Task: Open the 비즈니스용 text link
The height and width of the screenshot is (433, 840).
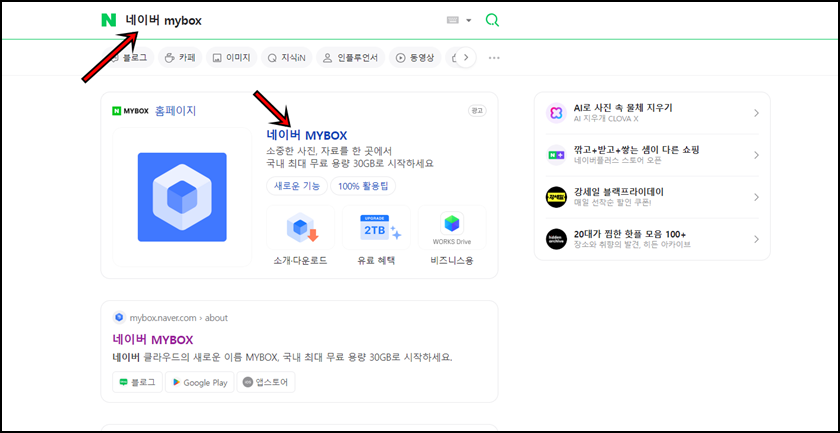Action: coord(452,261)
